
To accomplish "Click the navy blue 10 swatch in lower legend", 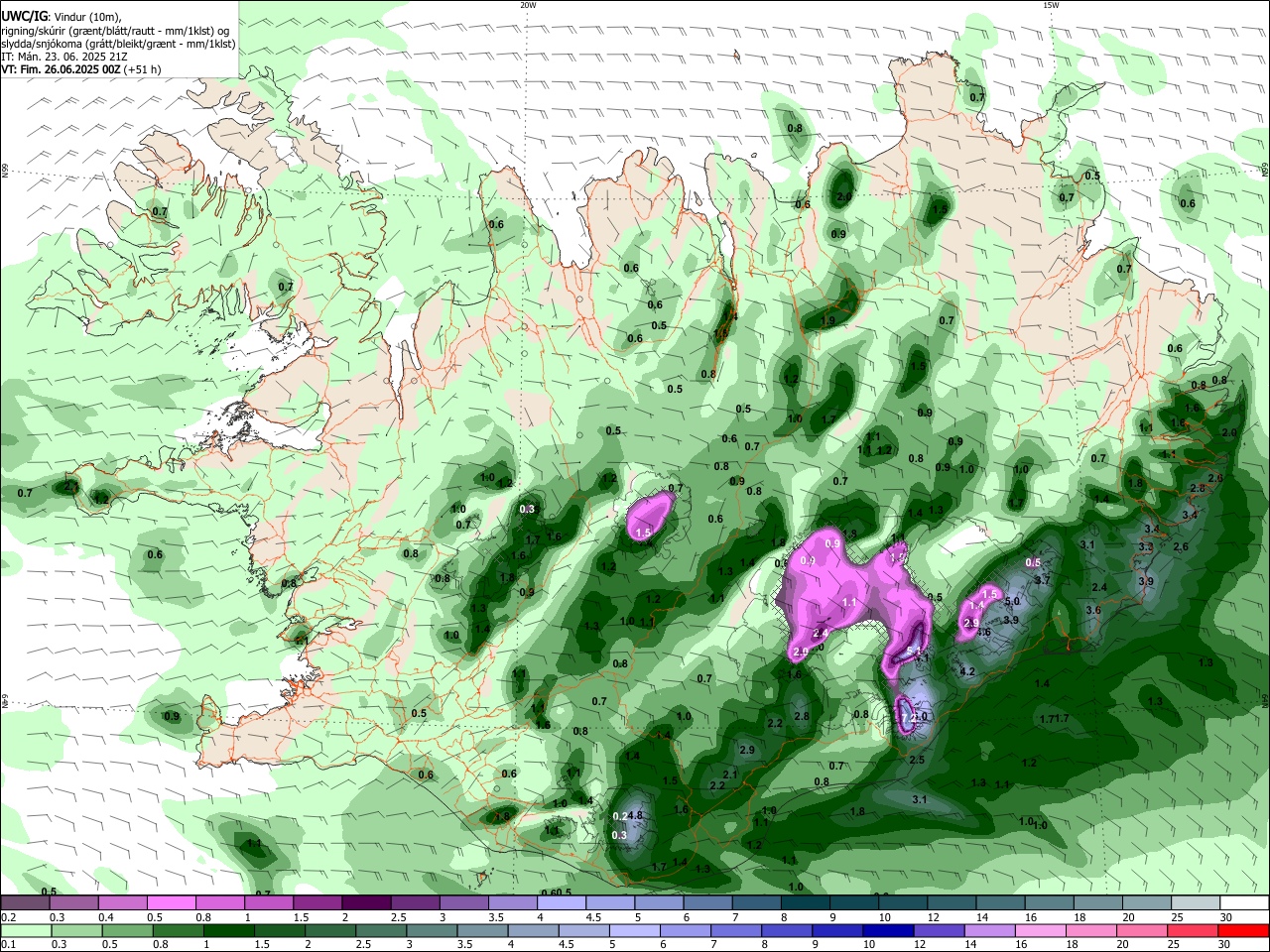I will click(x=889, y=931).
